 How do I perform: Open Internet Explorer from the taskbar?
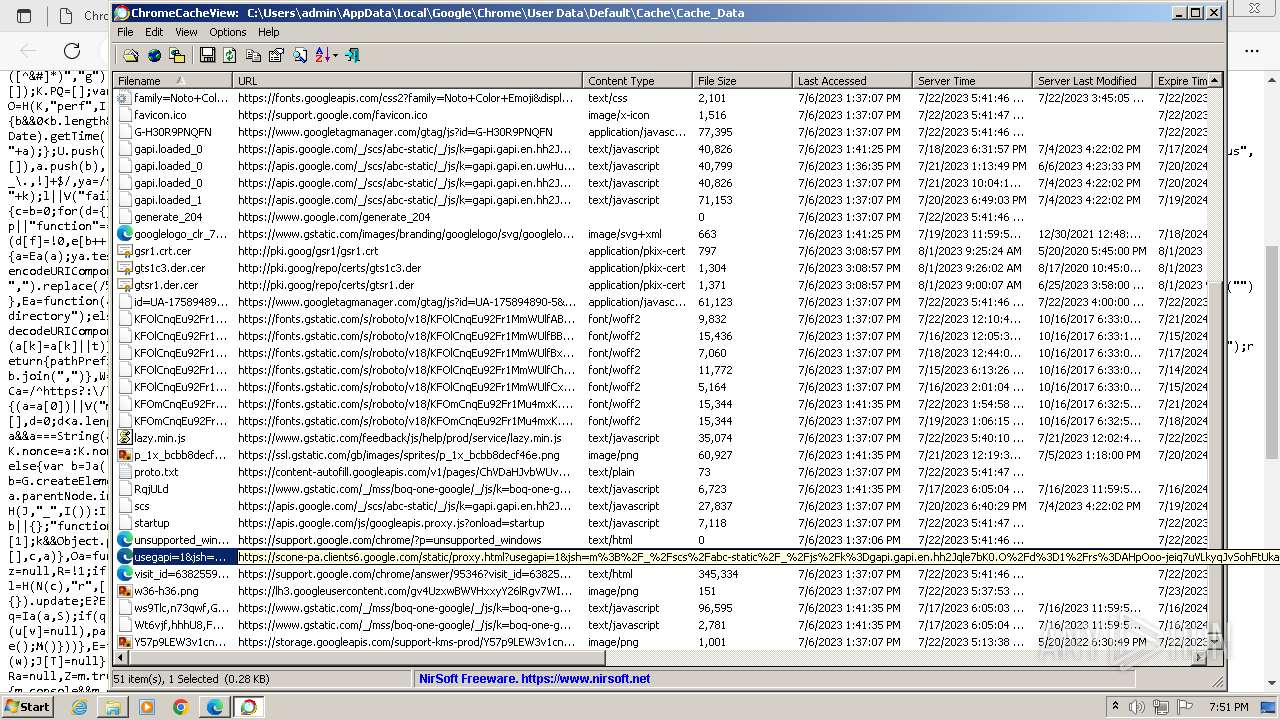(x=79, y=707)
